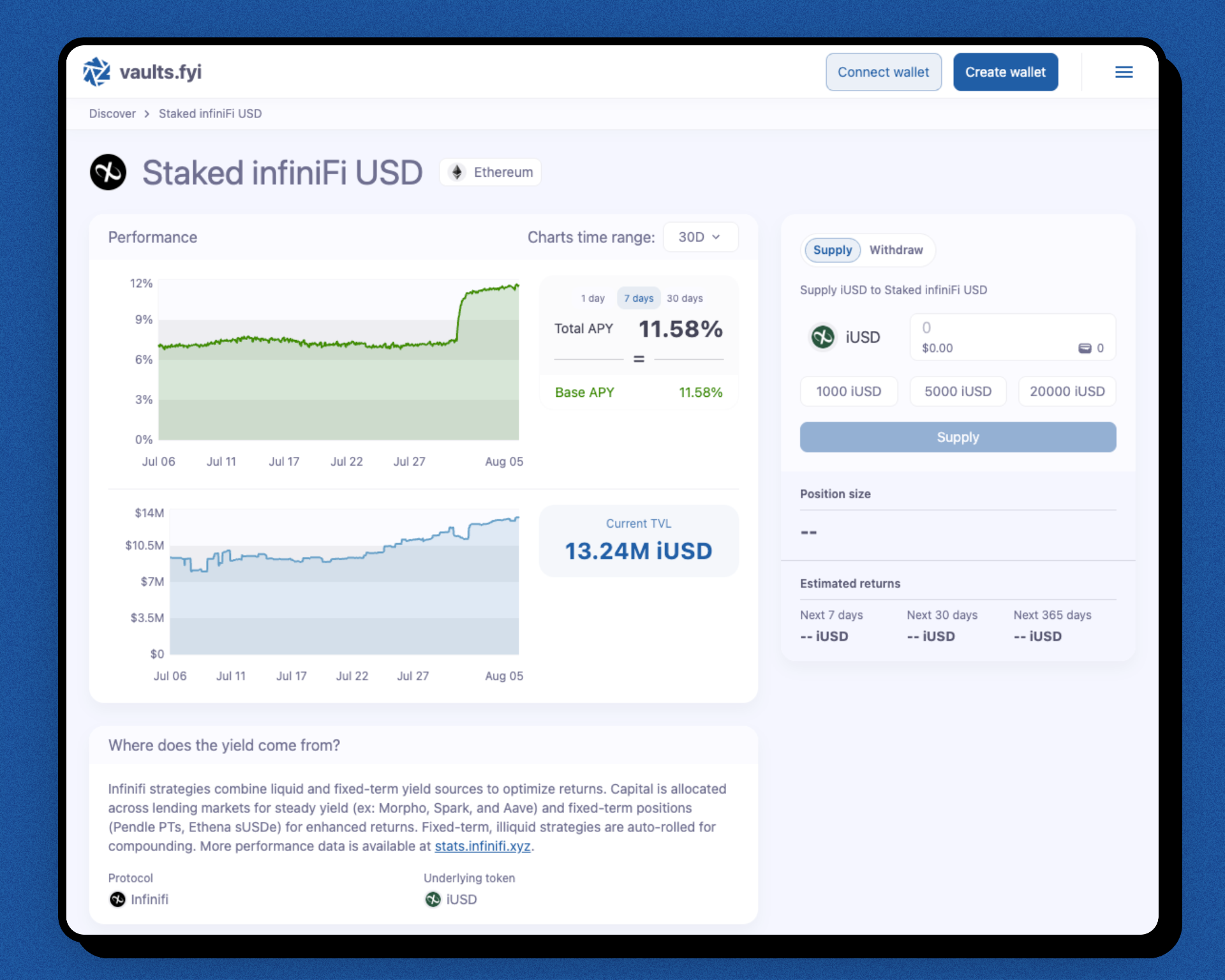Click the Estimated returns heading

click(x=850, y=583)
